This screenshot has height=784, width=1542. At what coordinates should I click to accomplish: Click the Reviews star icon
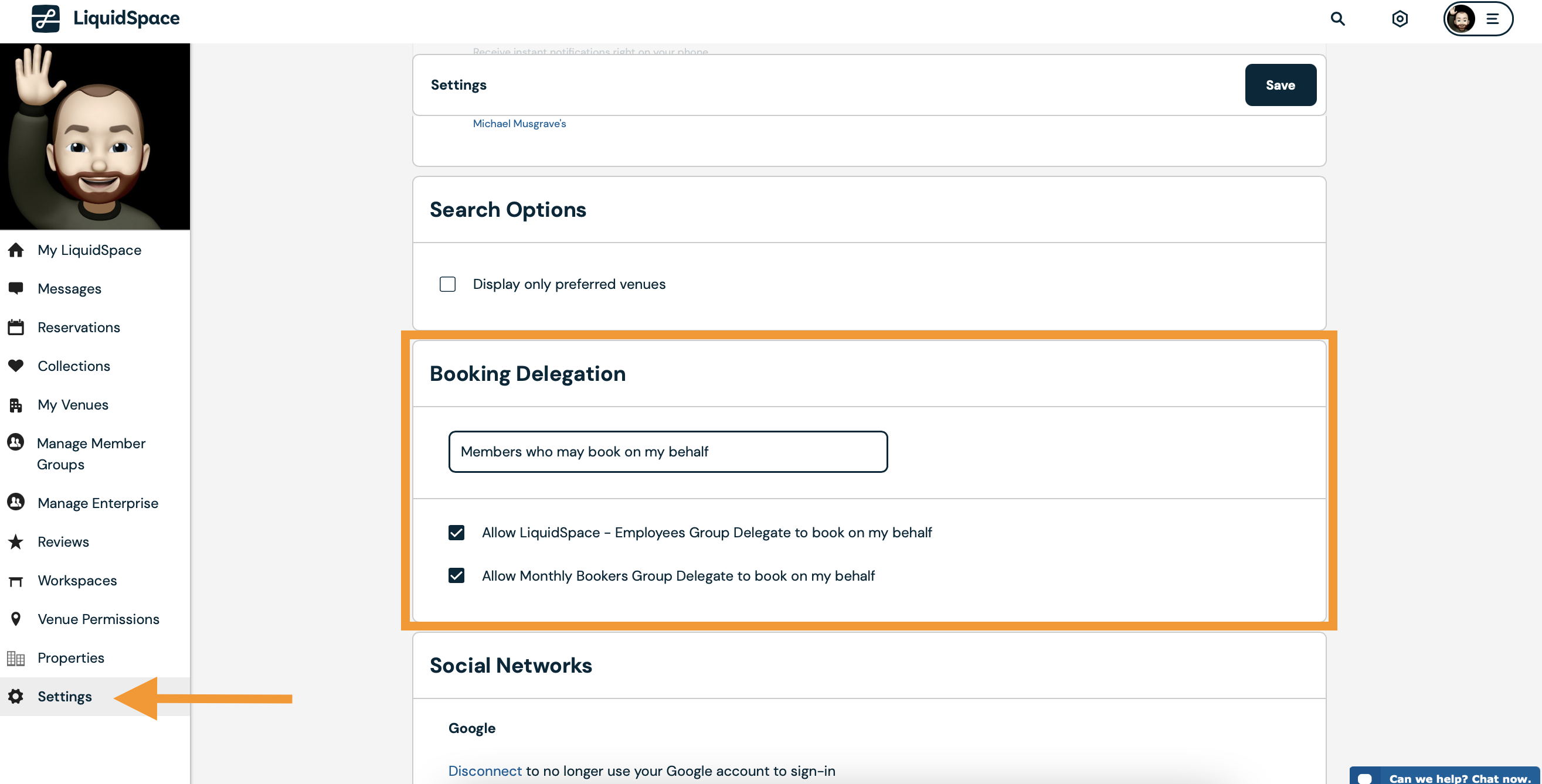click(x=16, y=542)
